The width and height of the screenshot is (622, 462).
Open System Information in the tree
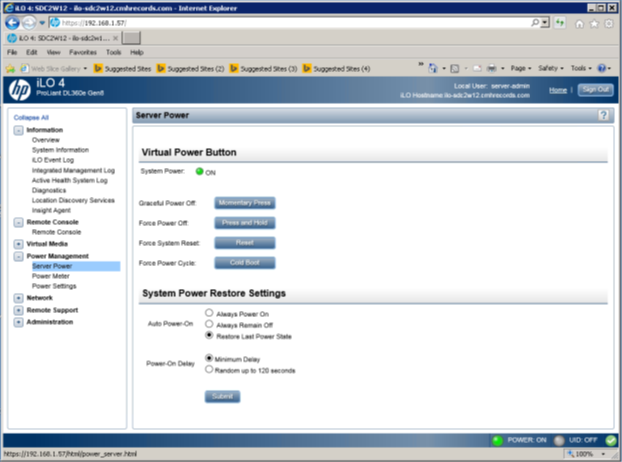60,150
